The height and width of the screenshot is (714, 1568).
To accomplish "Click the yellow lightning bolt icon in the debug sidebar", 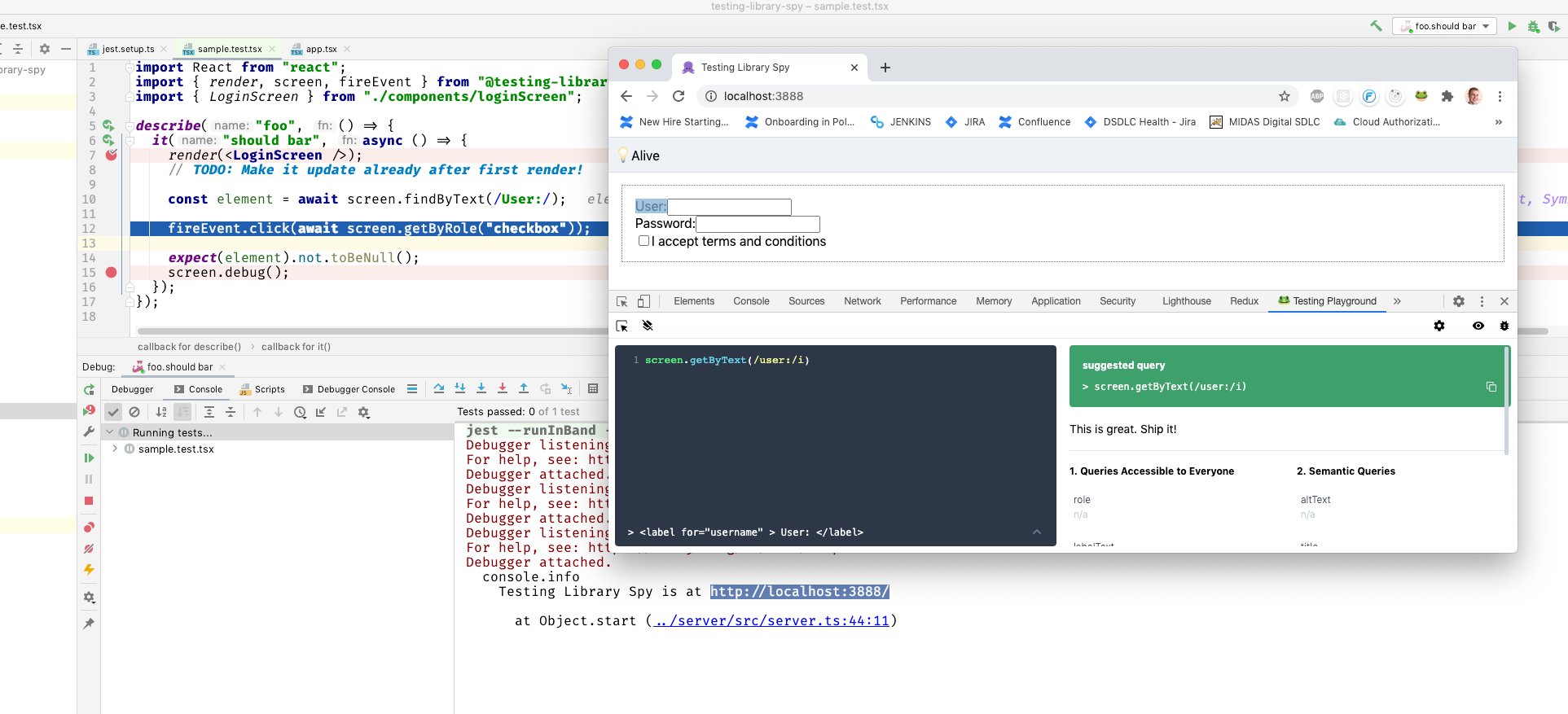I will click(89, 570).
